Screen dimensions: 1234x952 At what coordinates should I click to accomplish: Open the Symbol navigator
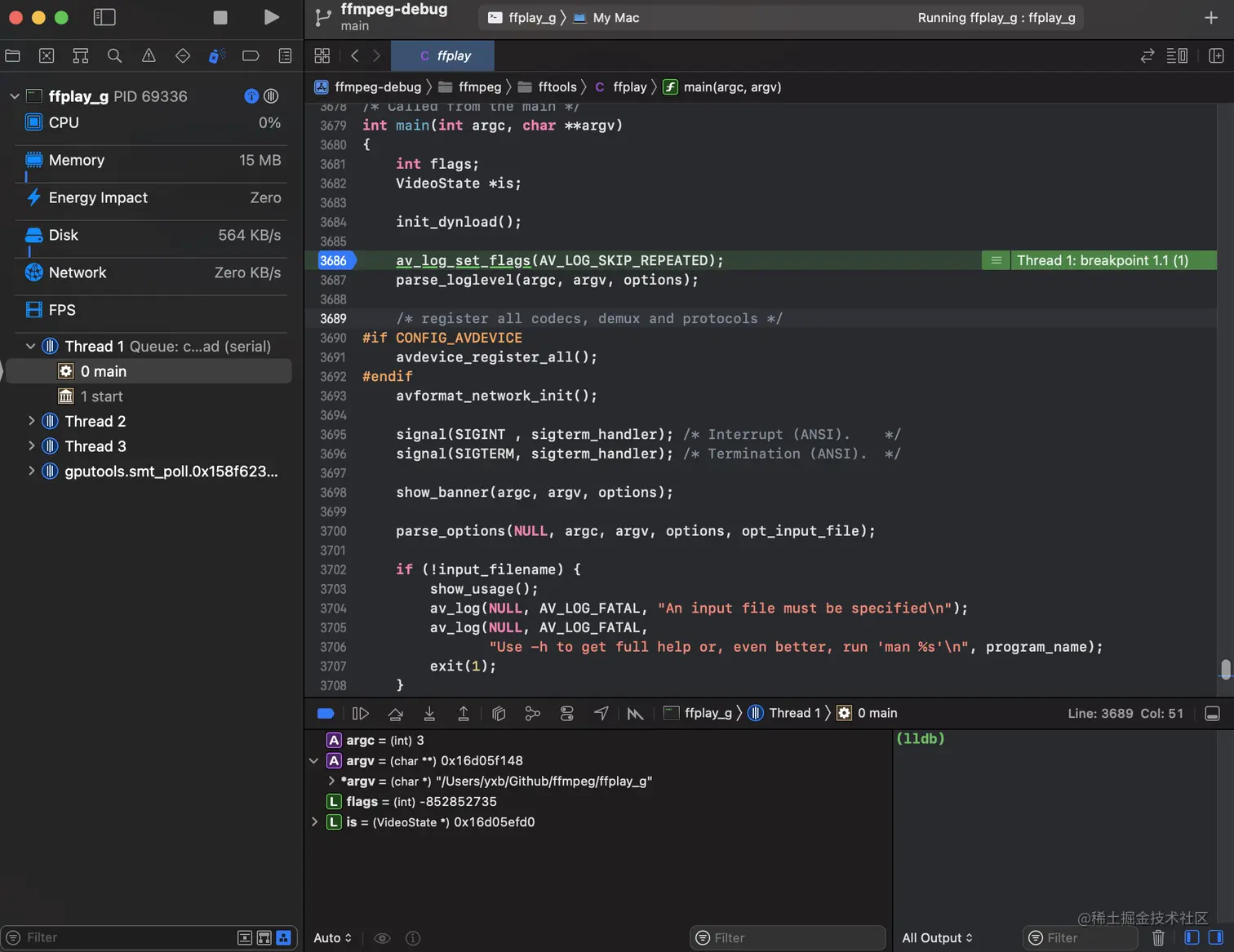pos(80,55)
